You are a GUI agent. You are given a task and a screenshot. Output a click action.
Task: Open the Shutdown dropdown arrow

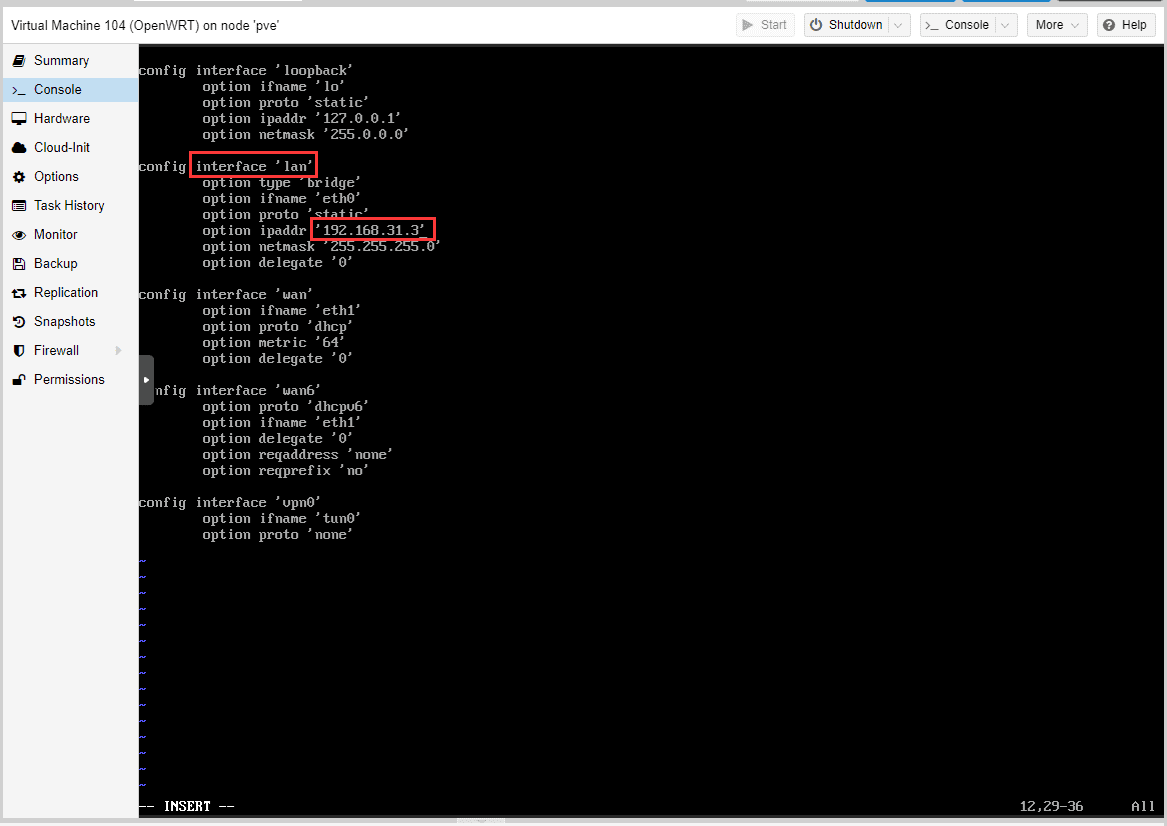click(898, 25)
